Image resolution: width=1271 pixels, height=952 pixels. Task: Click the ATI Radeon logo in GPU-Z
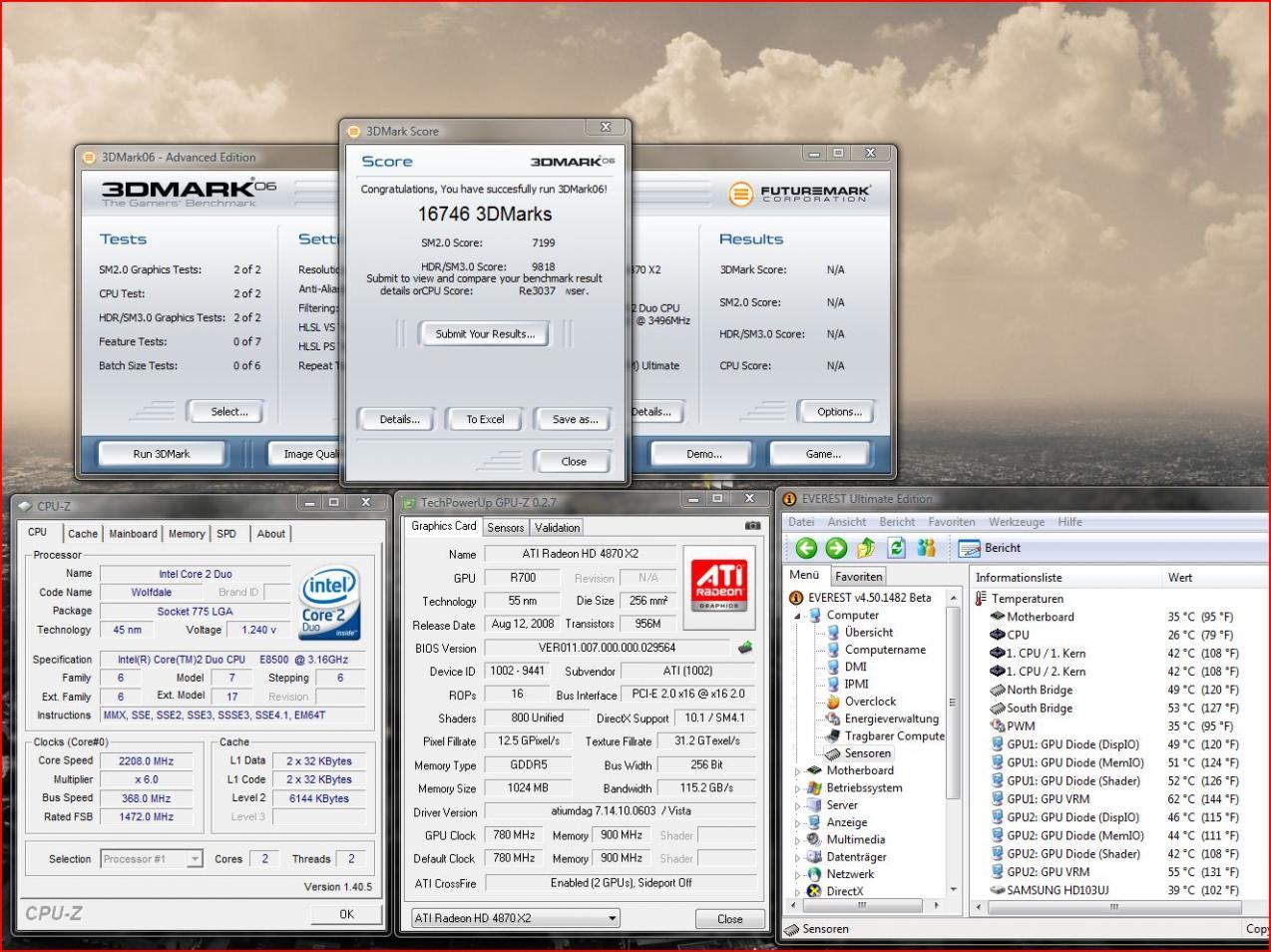click(718, 584)
